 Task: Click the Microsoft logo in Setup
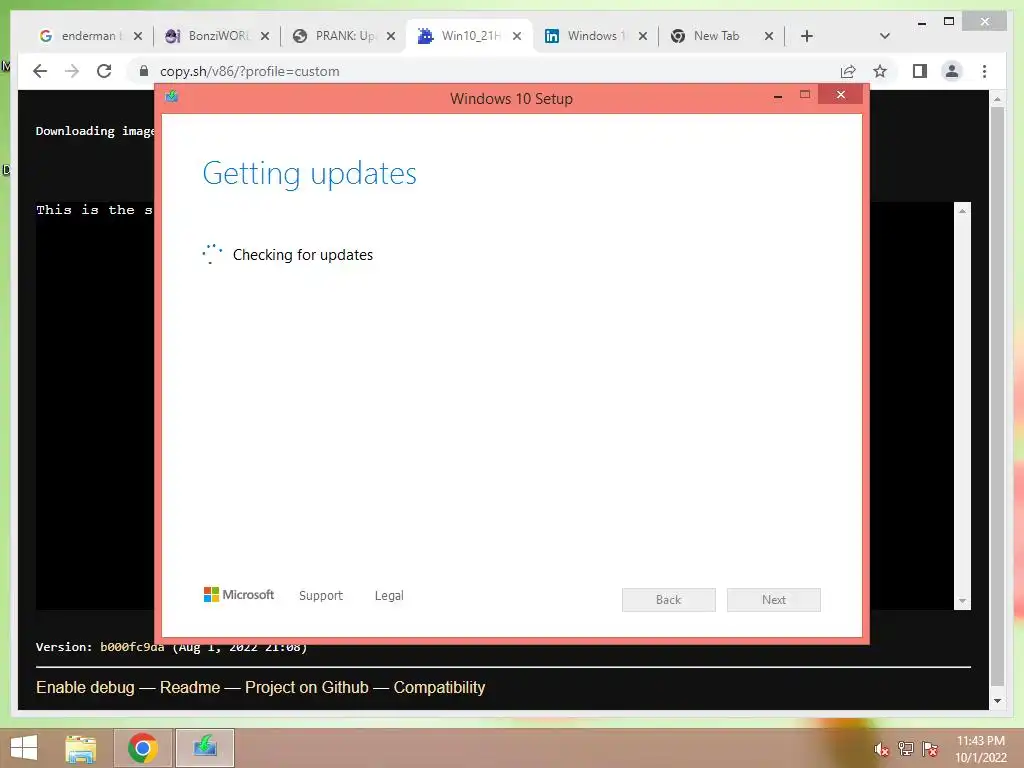[x=239, y=595]
